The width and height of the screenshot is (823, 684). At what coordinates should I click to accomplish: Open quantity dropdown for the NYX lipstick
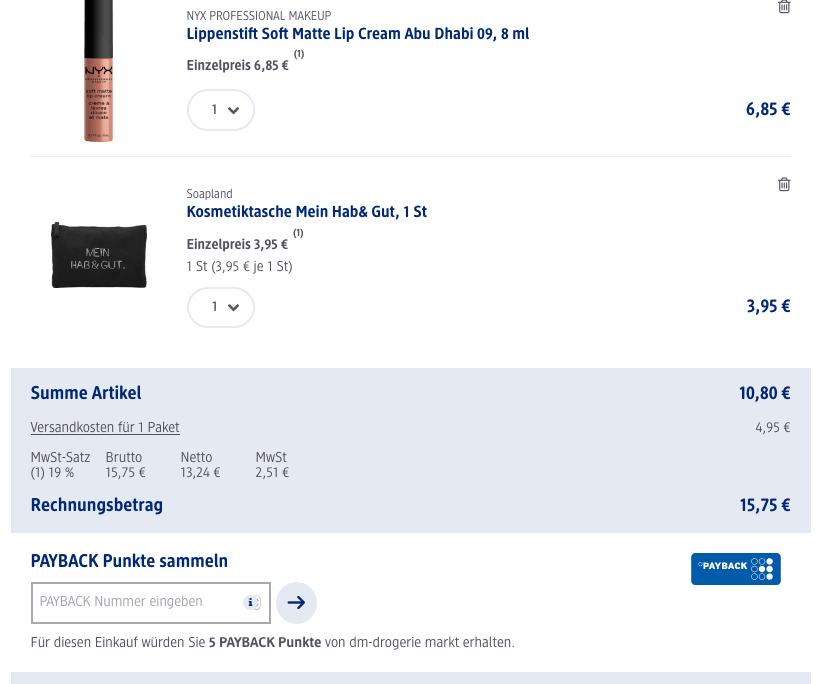click(221, 110)
